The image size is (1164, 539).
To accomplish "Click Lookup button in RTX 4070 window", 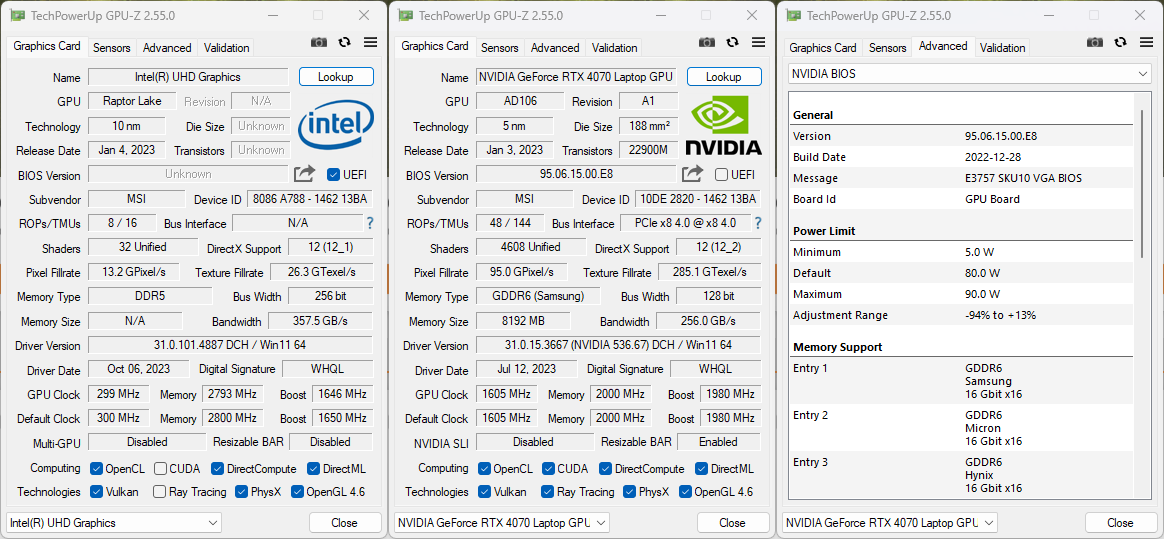I will (x=724, y=76).
